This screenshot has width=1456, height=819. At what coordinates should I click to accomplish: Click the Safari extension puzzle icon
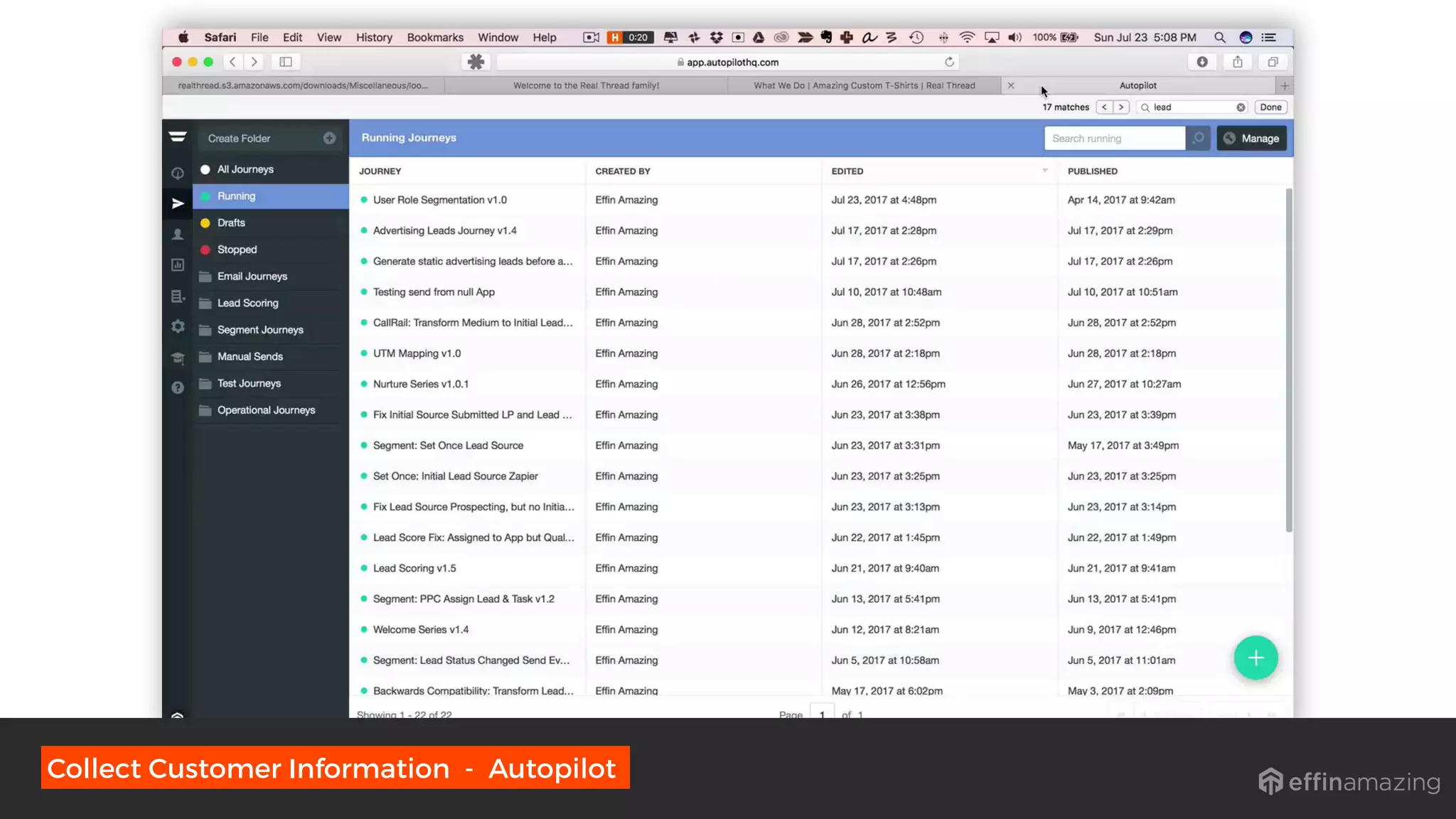476,62
